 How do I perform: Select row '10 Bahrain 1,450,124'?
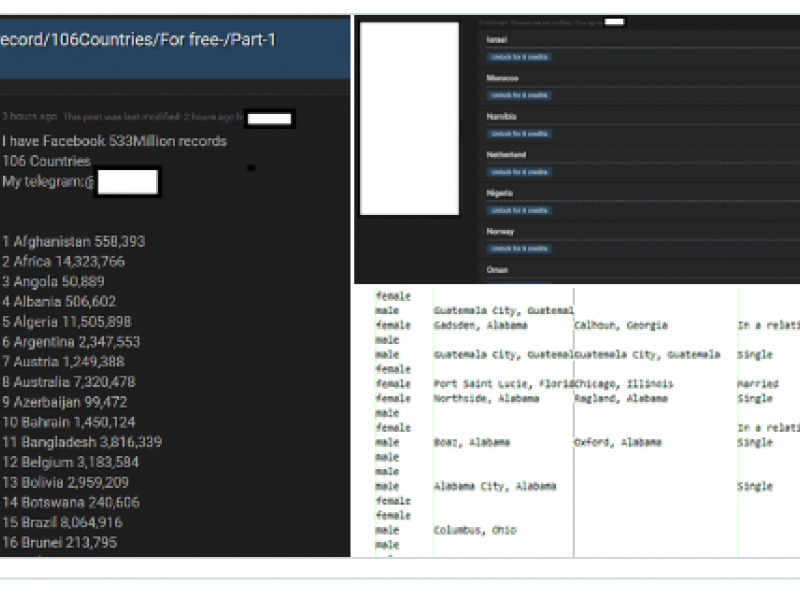[69, 422]
